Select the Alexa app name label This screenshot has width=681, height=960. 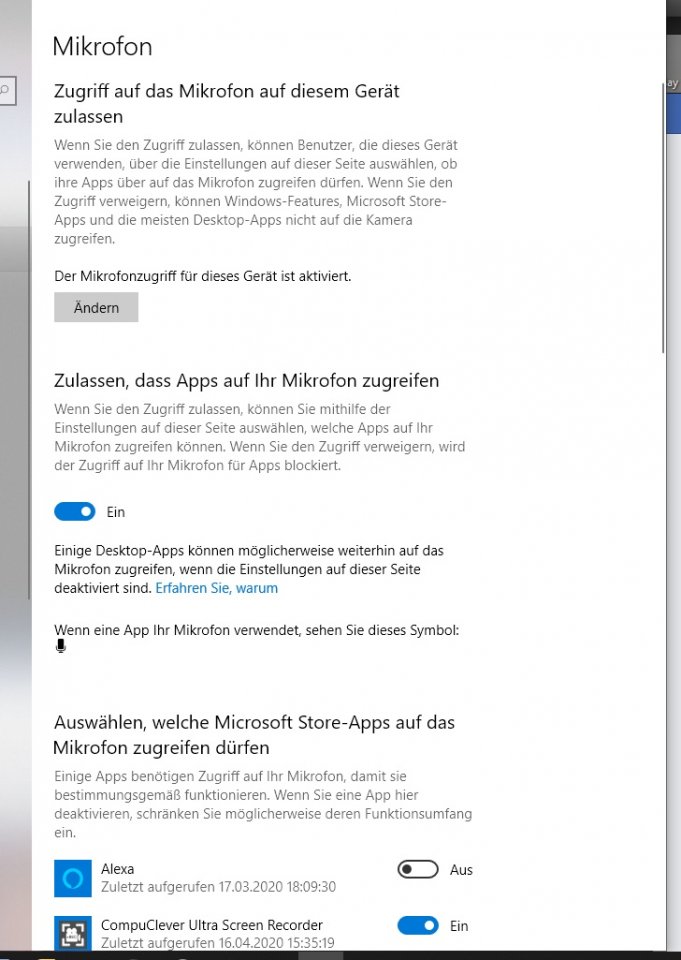[118, 869]
